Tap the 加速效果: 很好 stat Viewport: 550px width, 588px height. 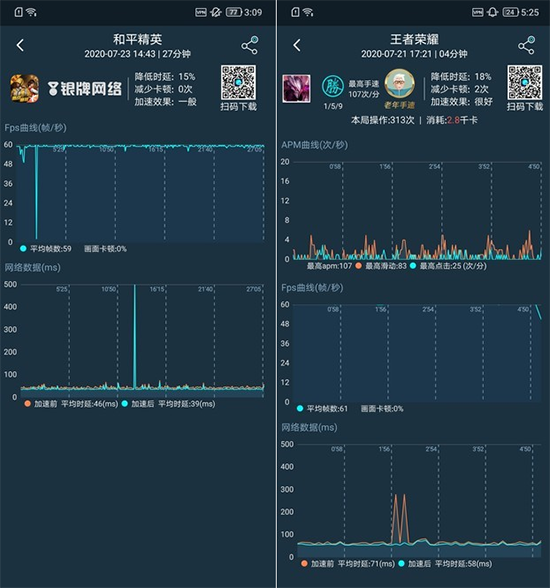(x=462, y=102)
